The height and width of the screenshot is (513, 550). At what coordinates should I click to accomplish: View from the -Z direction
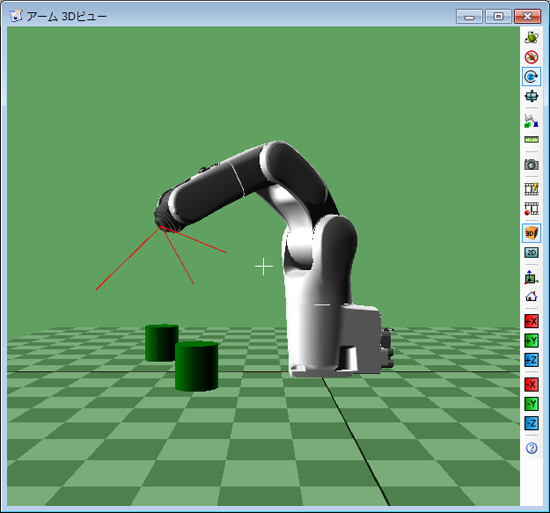click(x=531, y=423)
